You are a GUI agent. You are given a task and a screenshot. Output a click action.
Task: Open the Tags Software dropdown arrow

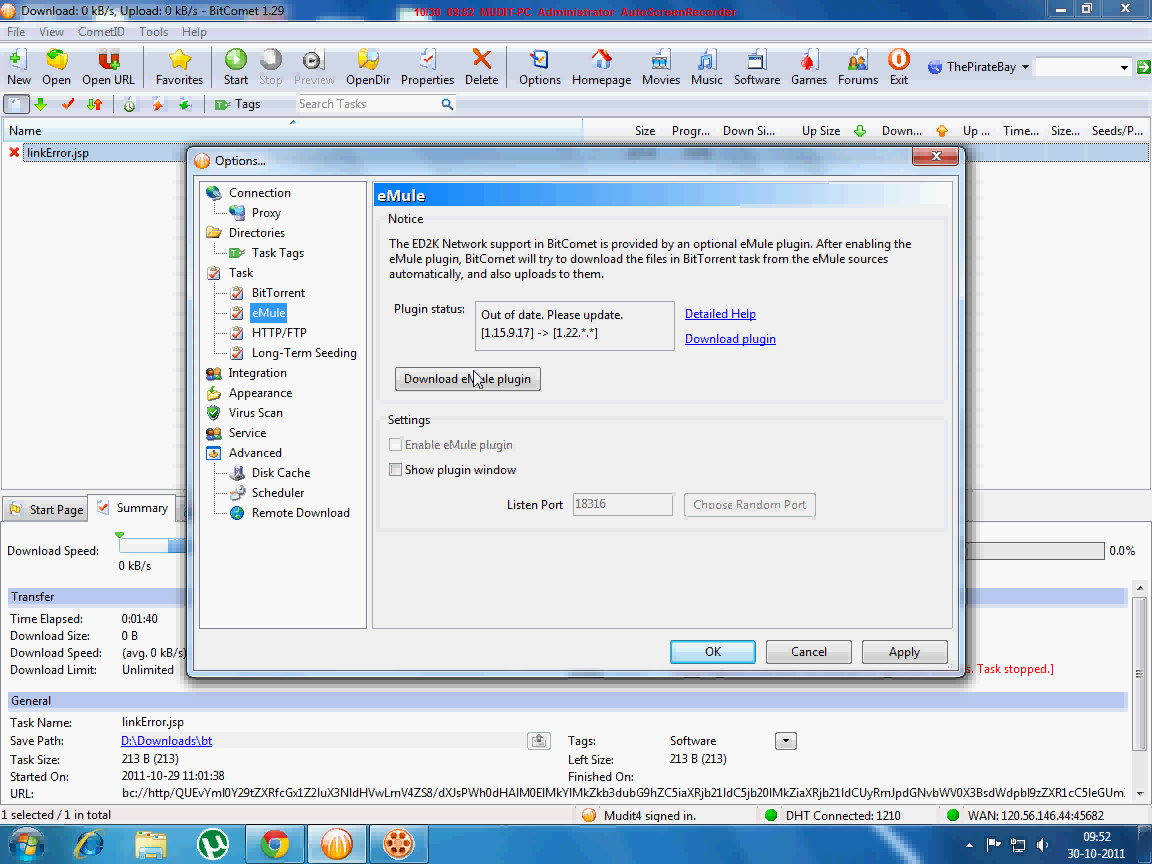pos(785,741)
